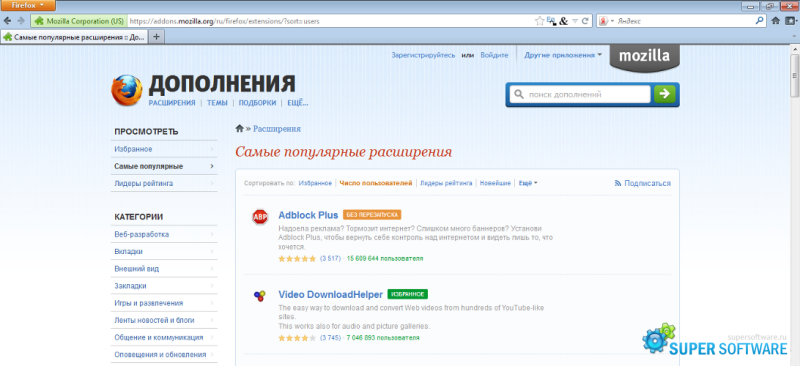The height and width of the screenshot is (366, 800).
Task: Click the Расширения breadcrumb link
Action: click(277, 129)
